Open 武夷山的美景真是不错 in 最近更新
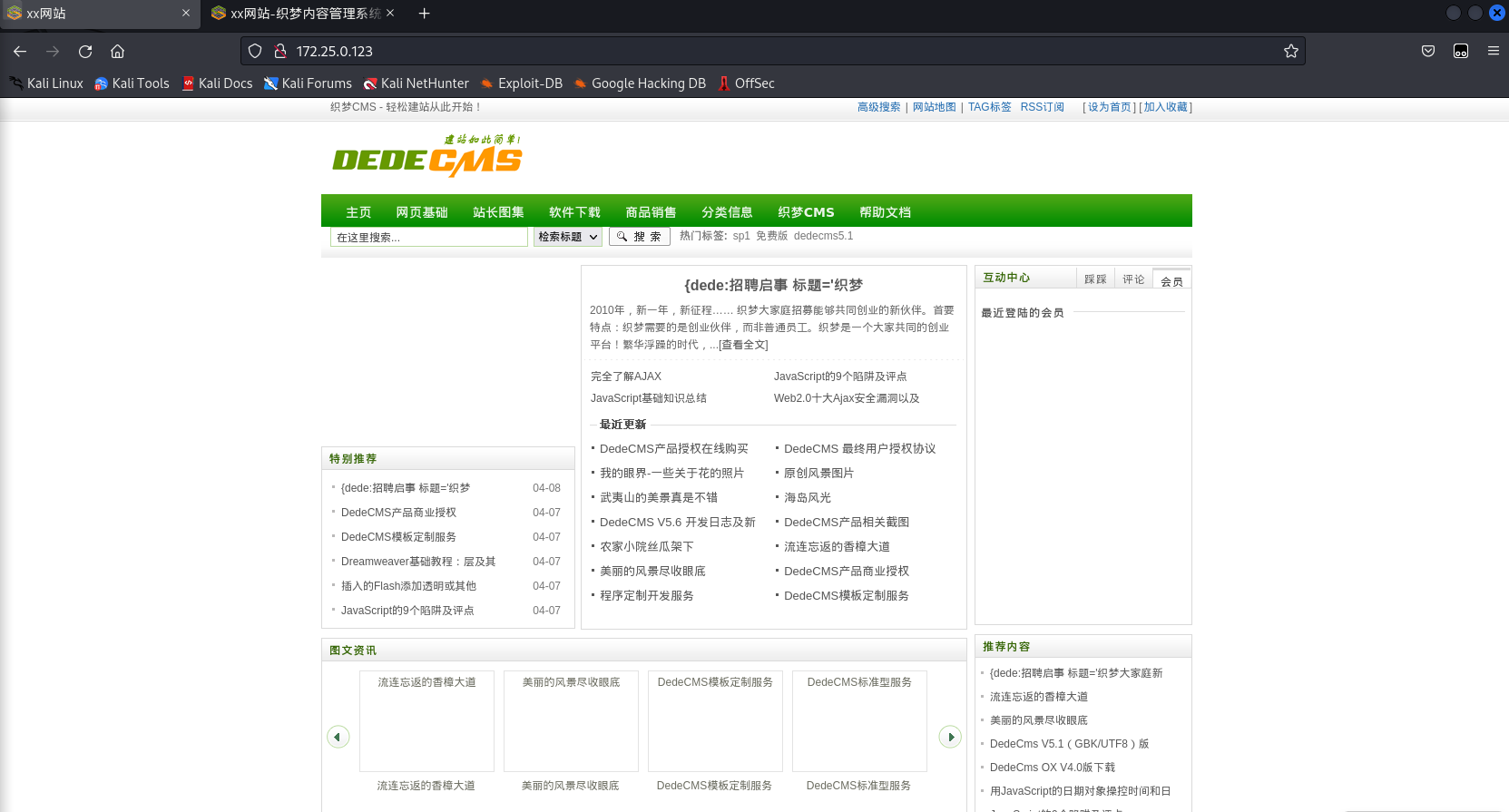 click(659, 497)
